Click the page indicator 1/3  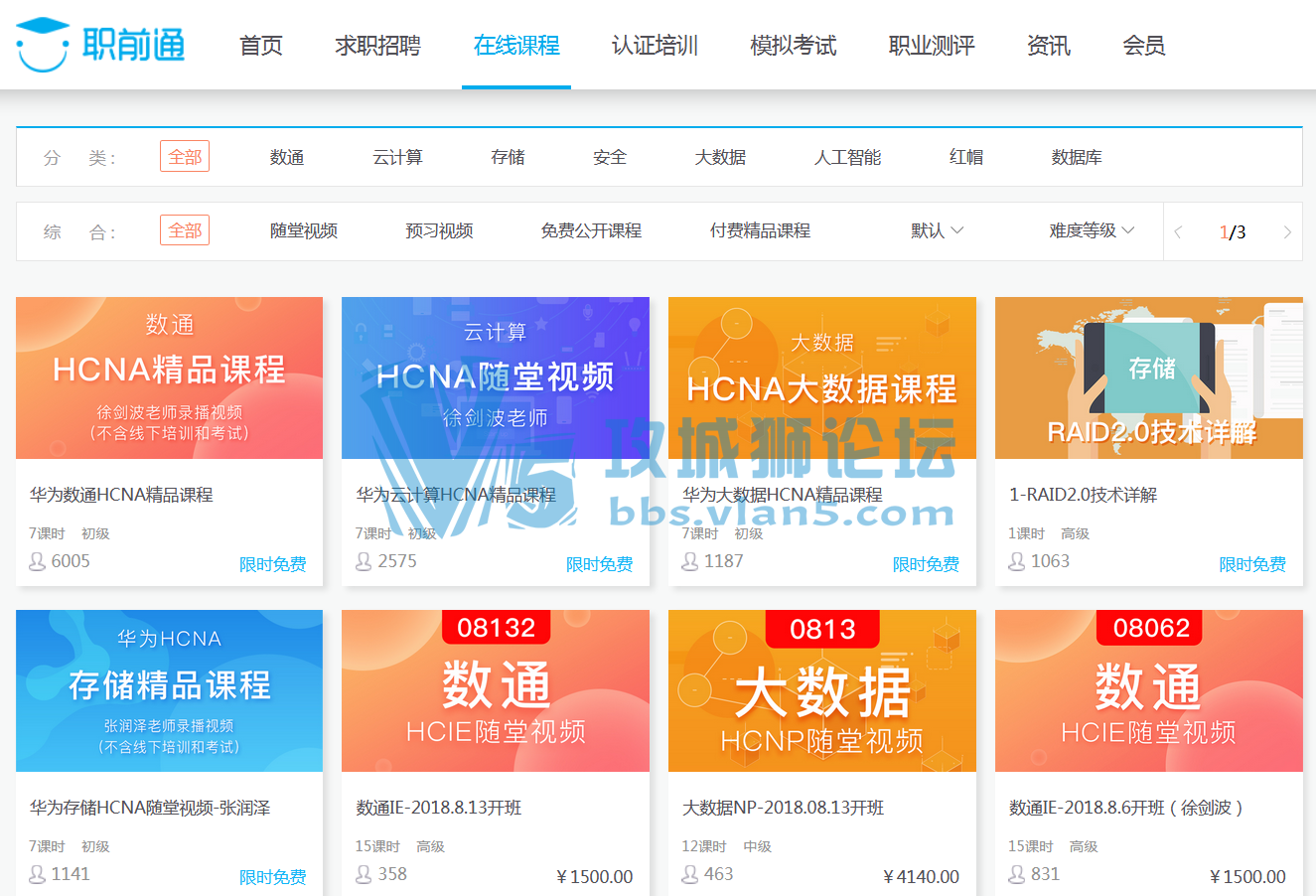[x=1233, y=232]
